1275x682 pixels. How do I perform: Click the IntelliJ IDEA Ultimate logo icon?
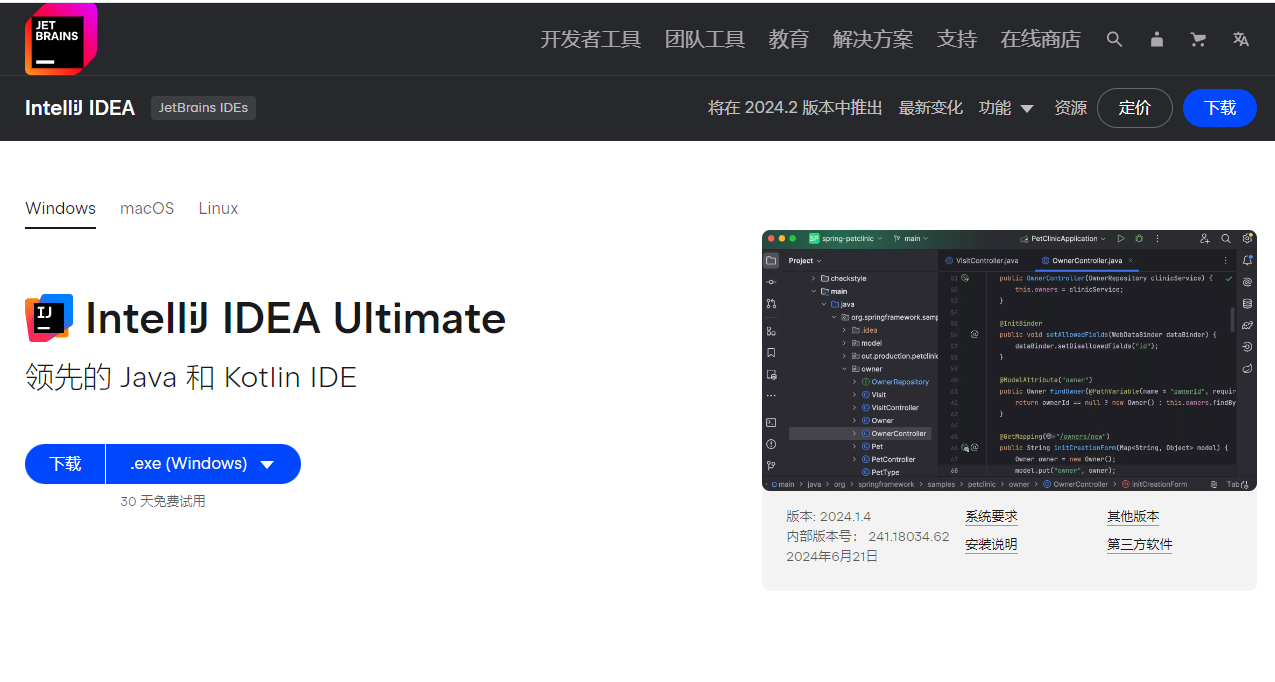pos(49,318)
